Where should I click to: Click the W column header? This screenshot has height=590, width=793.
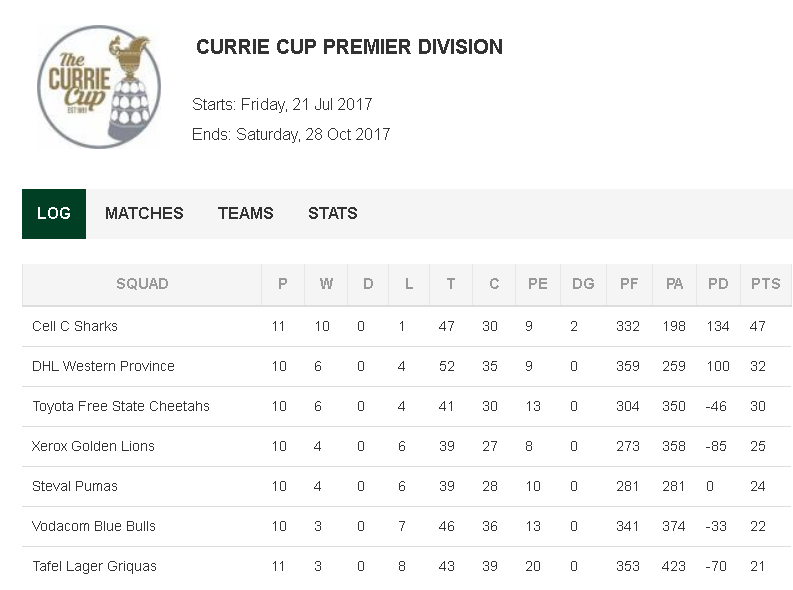[x=326, y=284]
